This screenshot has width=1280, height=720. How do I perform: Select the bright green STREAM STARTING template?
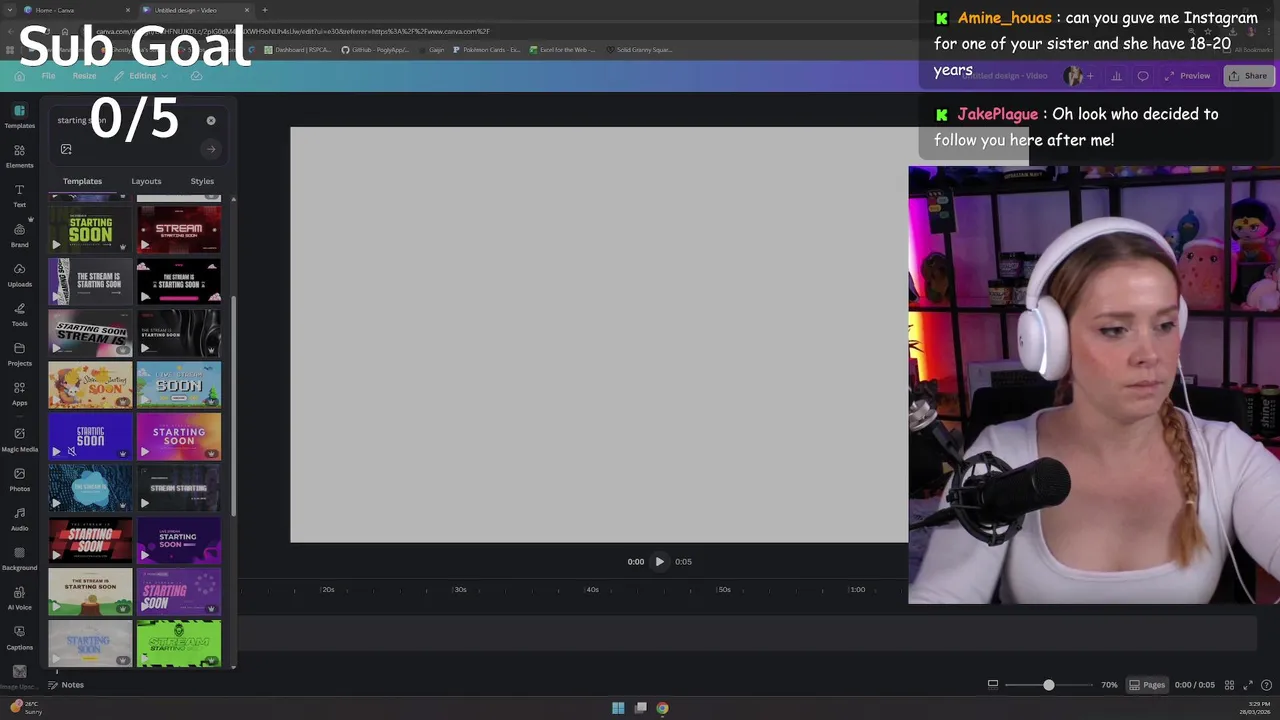tap(179, 643)
